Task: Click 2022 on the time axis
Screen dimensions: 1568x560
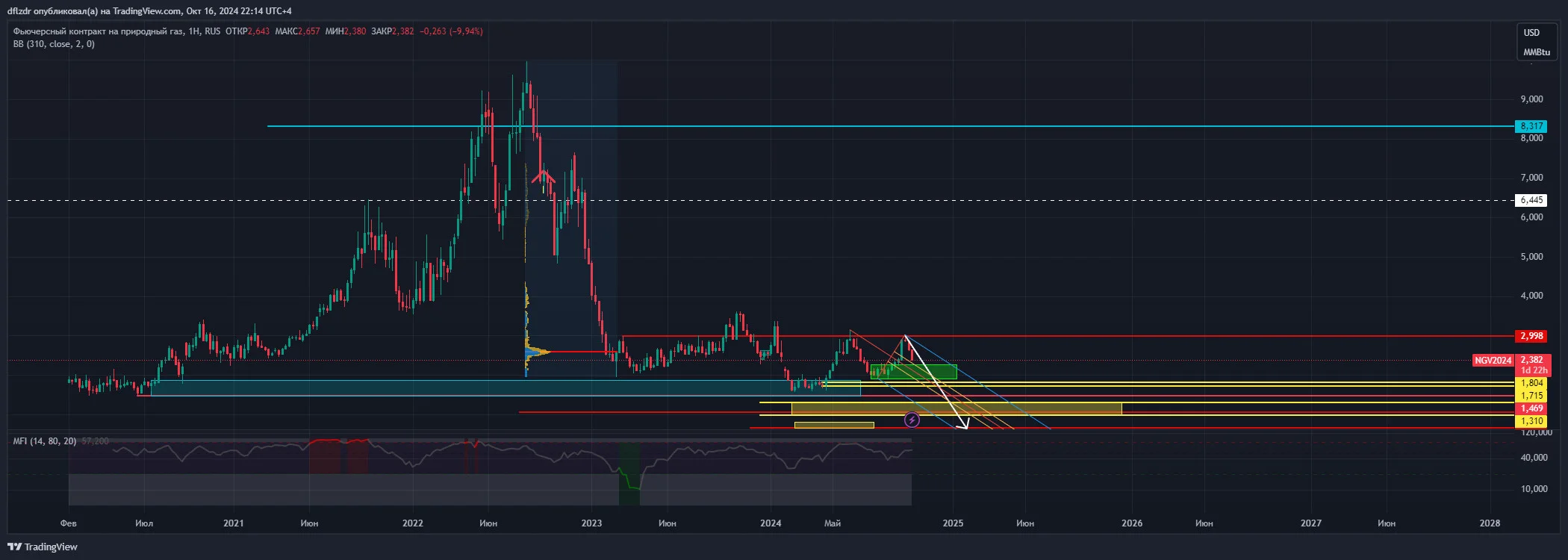Action: (413, 523)
